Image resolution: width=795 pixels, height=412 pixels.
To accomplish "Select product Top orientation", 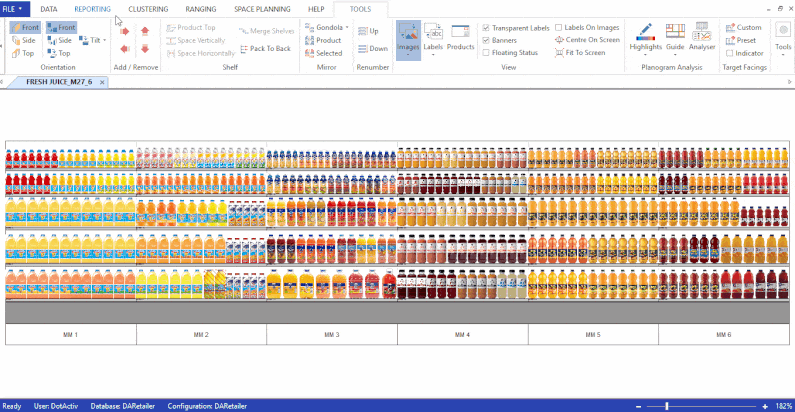I will tap(23, 53).
